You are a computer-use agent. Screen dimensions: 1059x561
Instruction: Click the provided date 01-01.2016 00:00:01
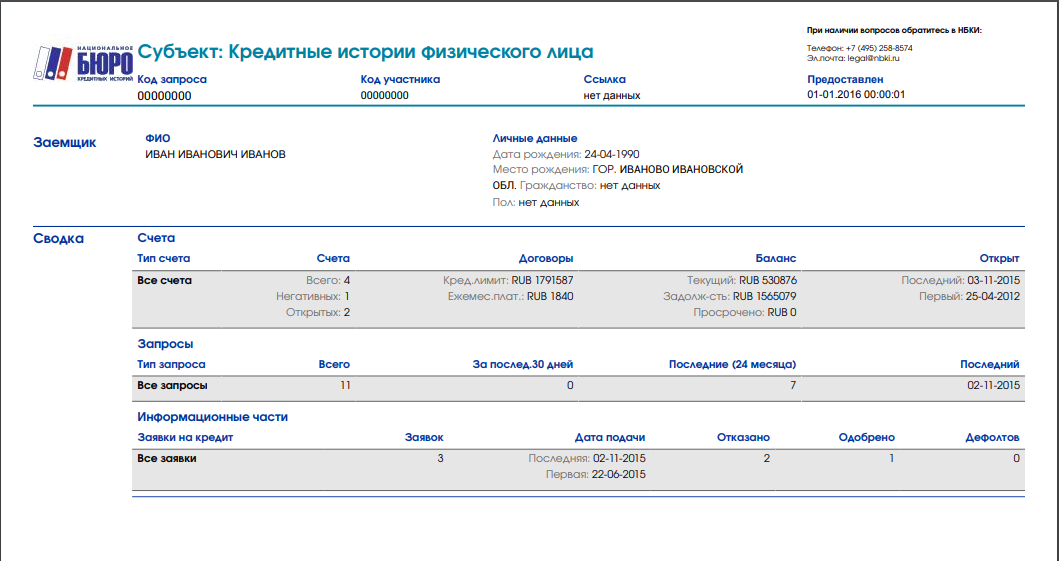point(856,95)
